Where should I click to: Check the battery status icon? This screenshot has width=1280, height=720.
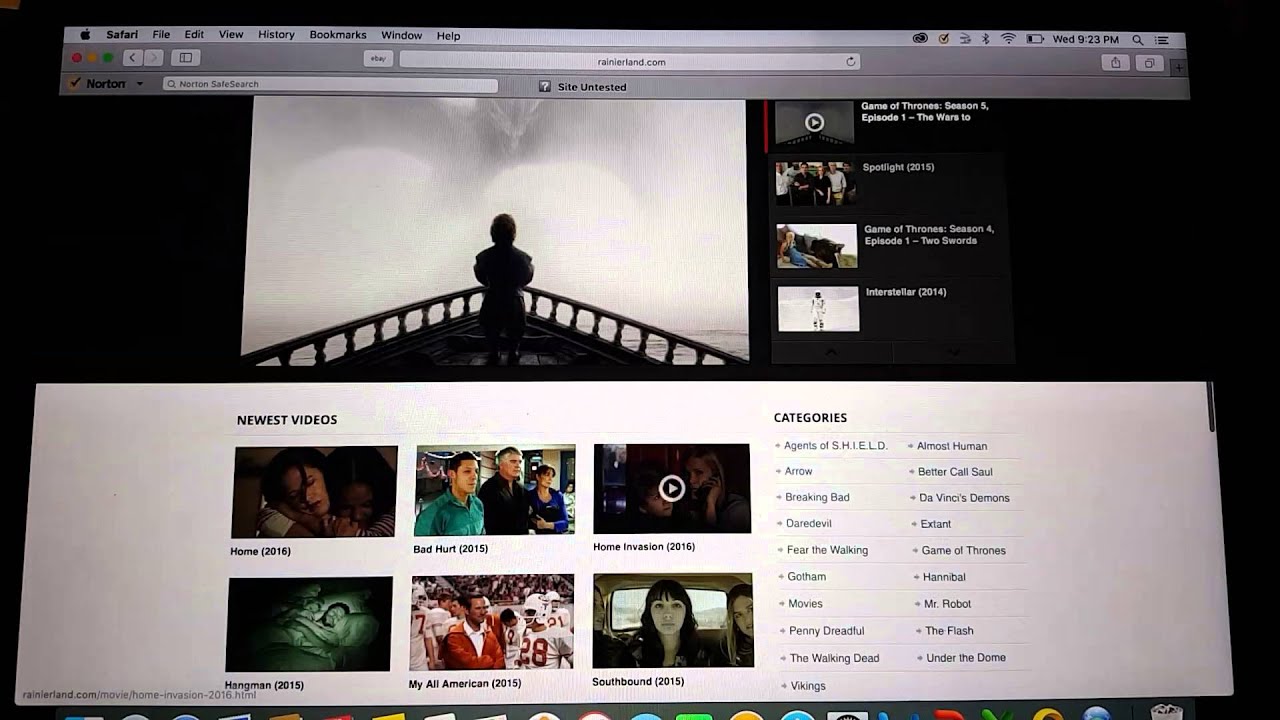pyautogui.click(x=1035, y=39)
